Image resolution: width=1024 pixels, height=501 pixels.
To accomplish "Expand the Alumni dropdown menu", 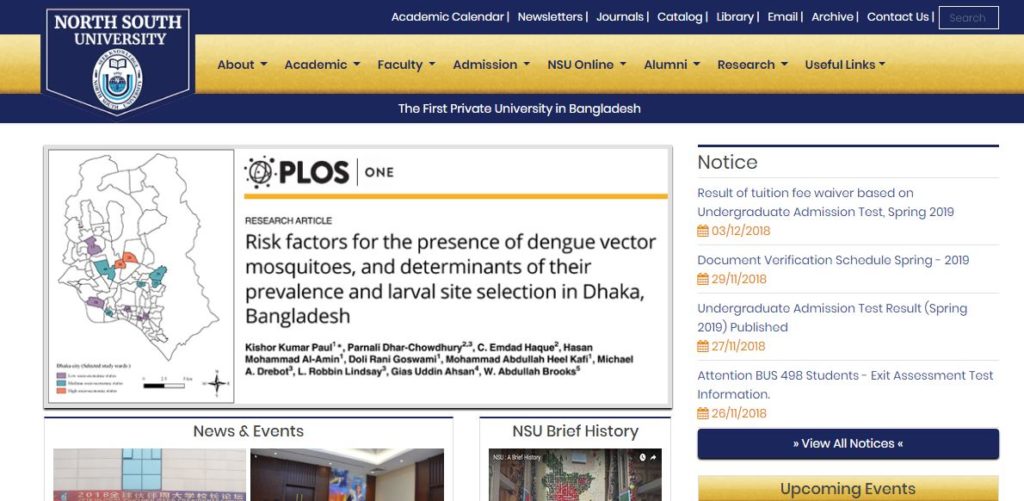I will (x=672, y=65).
